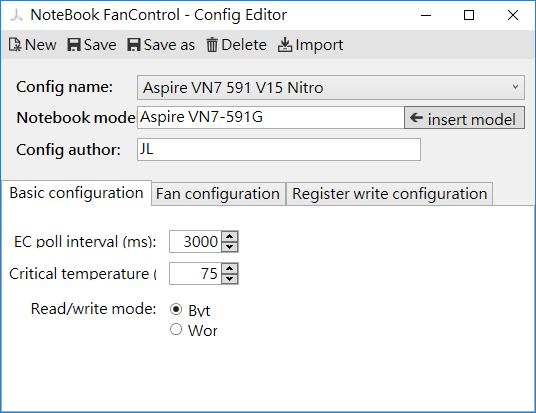This screenshot has width=536, height=413.
Task: Open Register write configuration tab
Action: point(389,194)
